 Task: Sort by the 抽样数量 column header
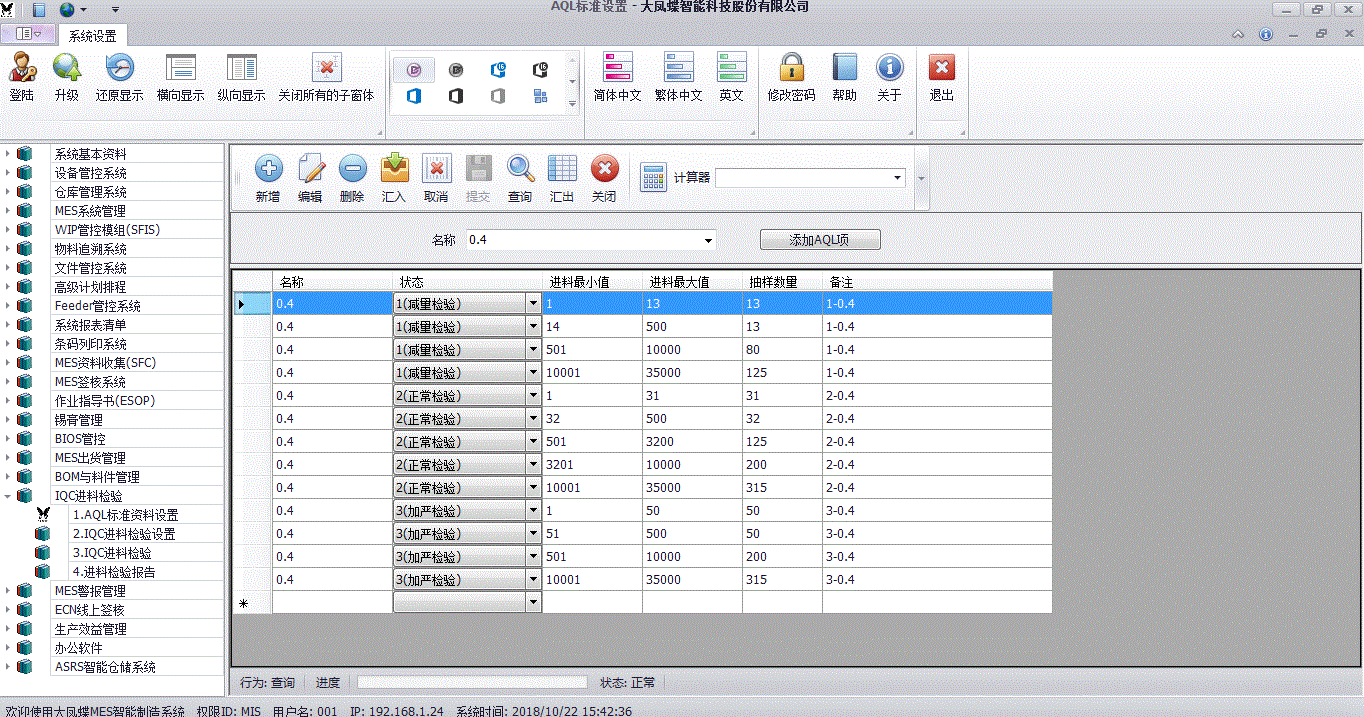(782, 281)
